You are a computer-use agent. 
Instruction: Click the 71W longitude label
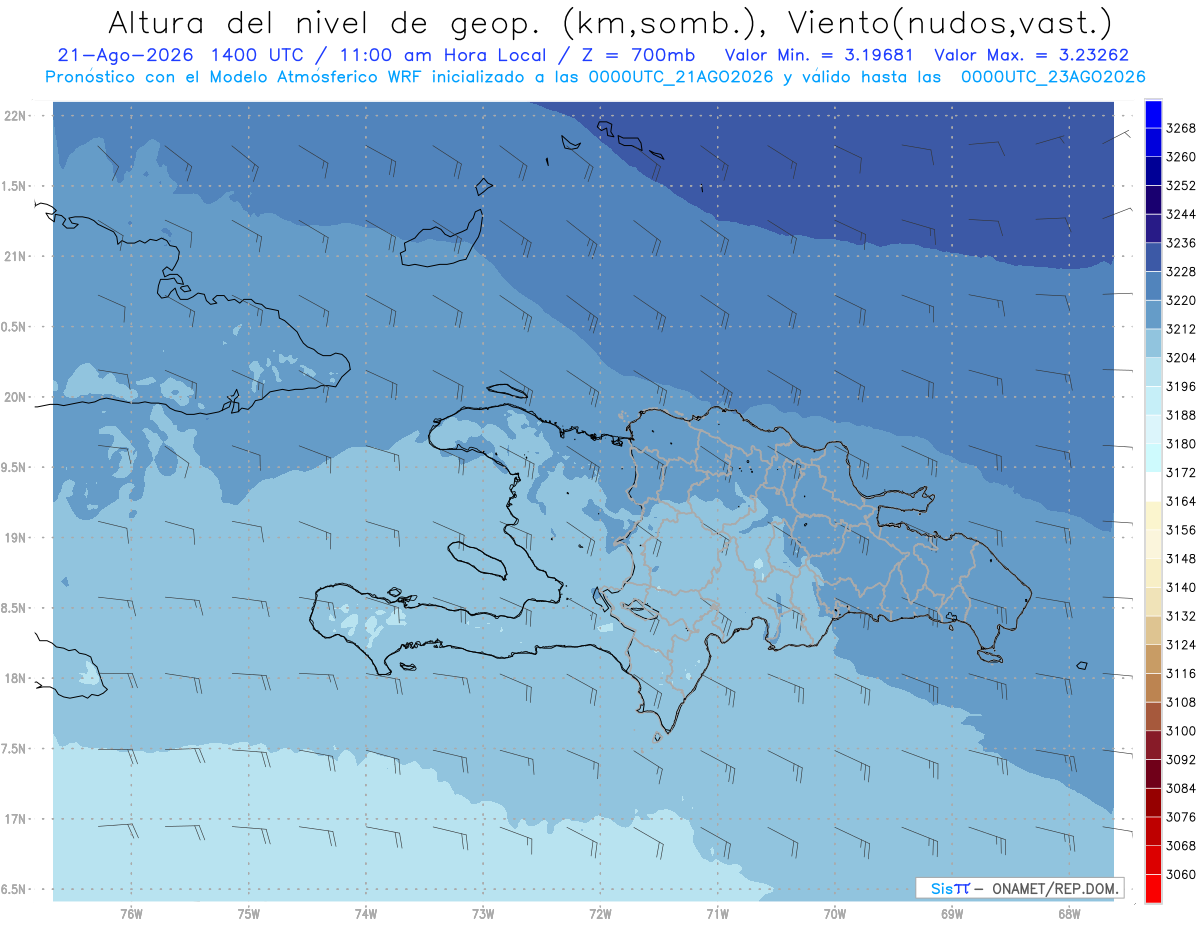[x=717, y=913]
